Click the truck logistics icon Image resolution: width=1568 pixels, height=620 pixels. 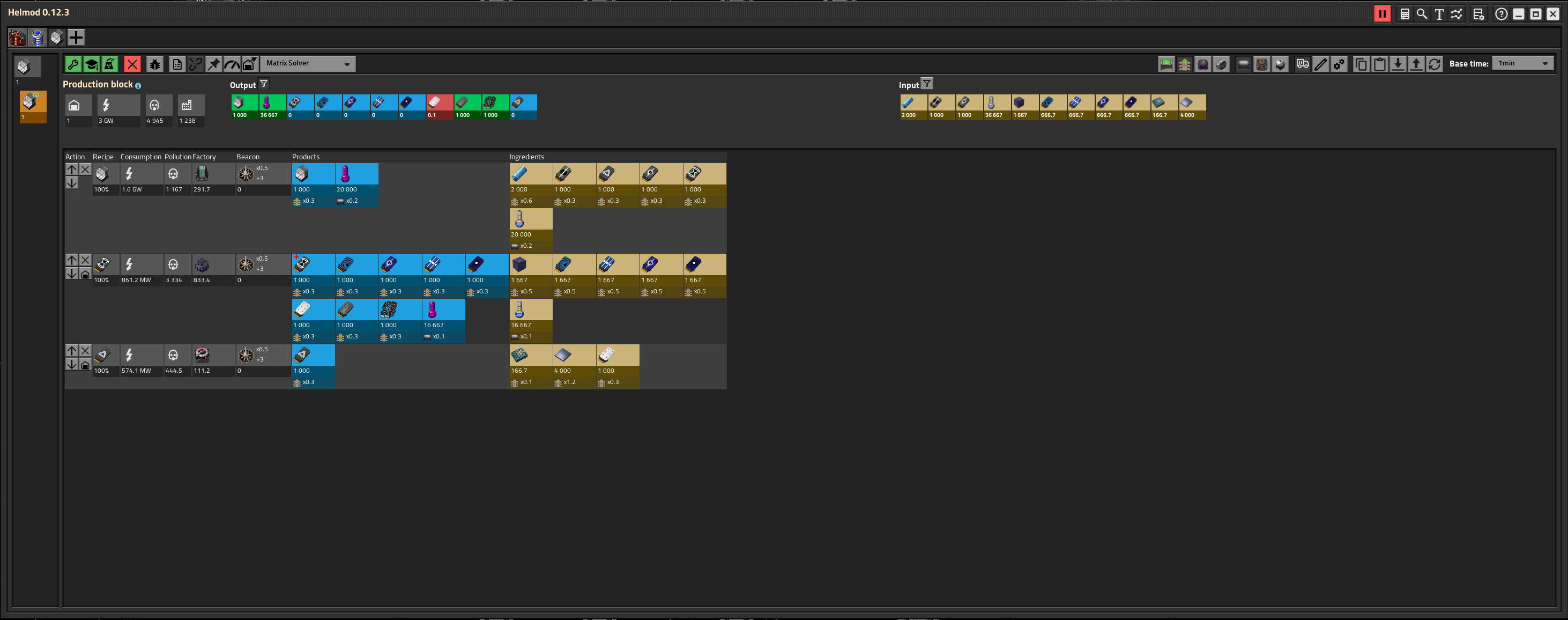click(x=1303, y=64)
